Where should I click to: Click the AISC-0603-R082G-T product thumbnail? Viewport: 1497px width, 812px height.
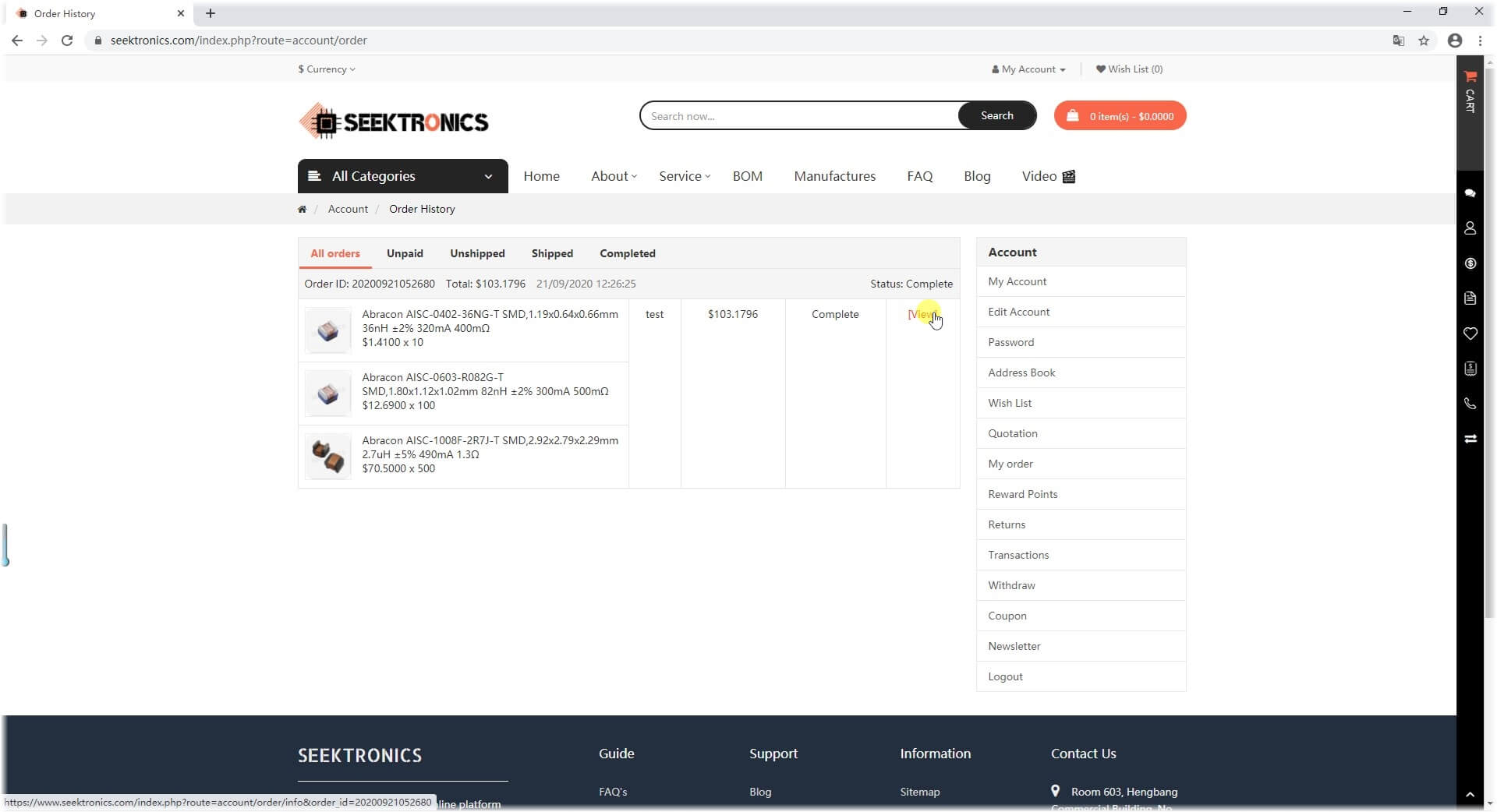327,394
